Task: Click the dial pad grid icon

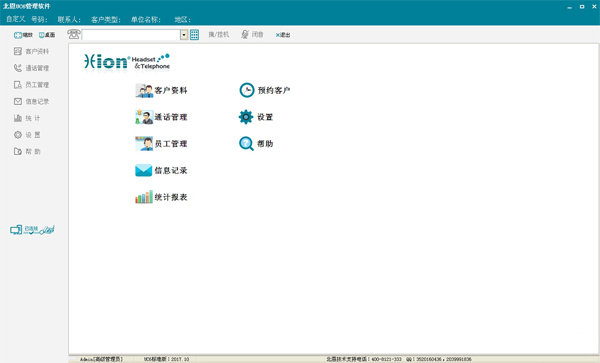Action: point(194,35)
